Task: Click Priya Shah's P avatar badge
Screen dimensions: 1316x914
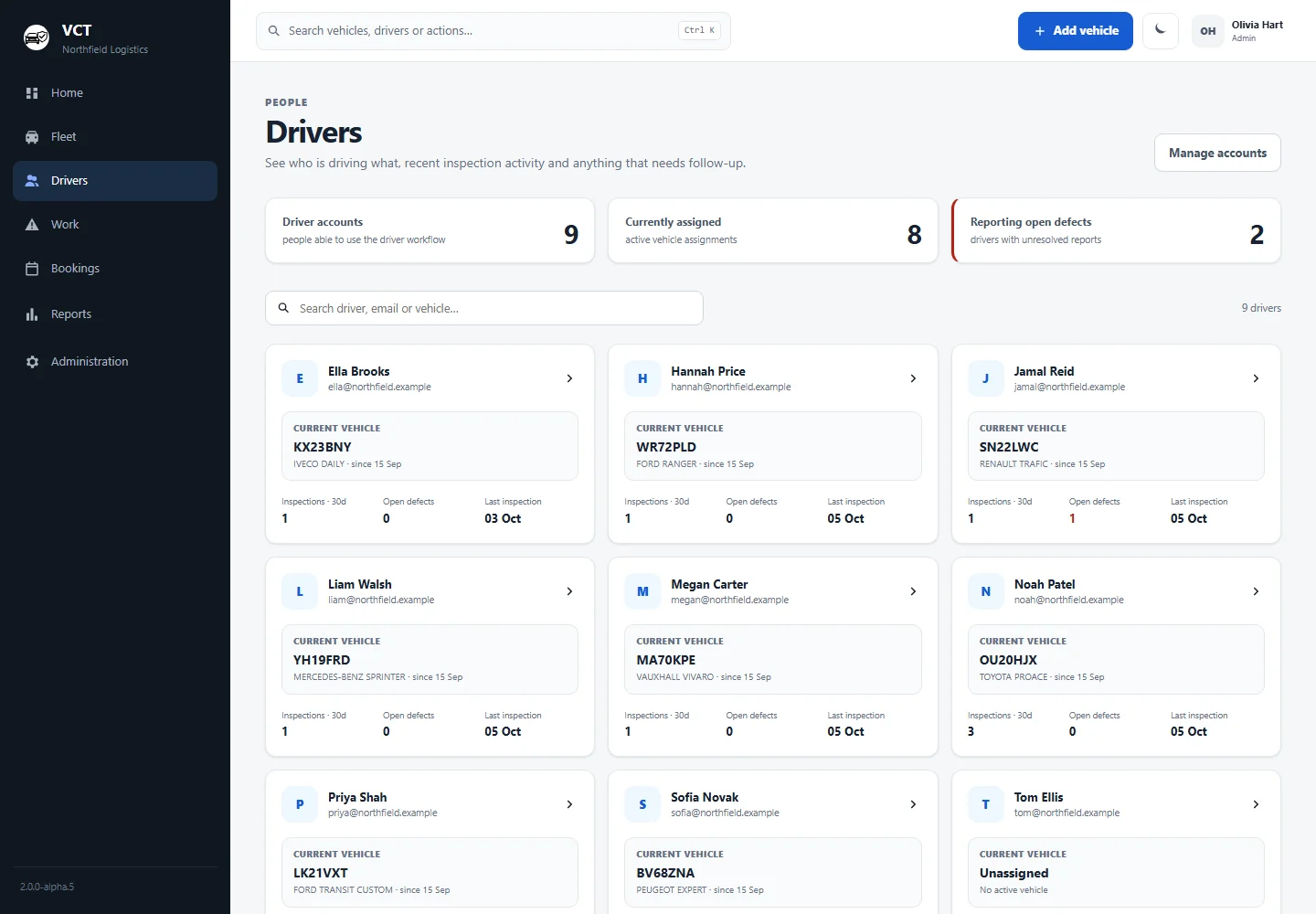Action: coord(300,804)
